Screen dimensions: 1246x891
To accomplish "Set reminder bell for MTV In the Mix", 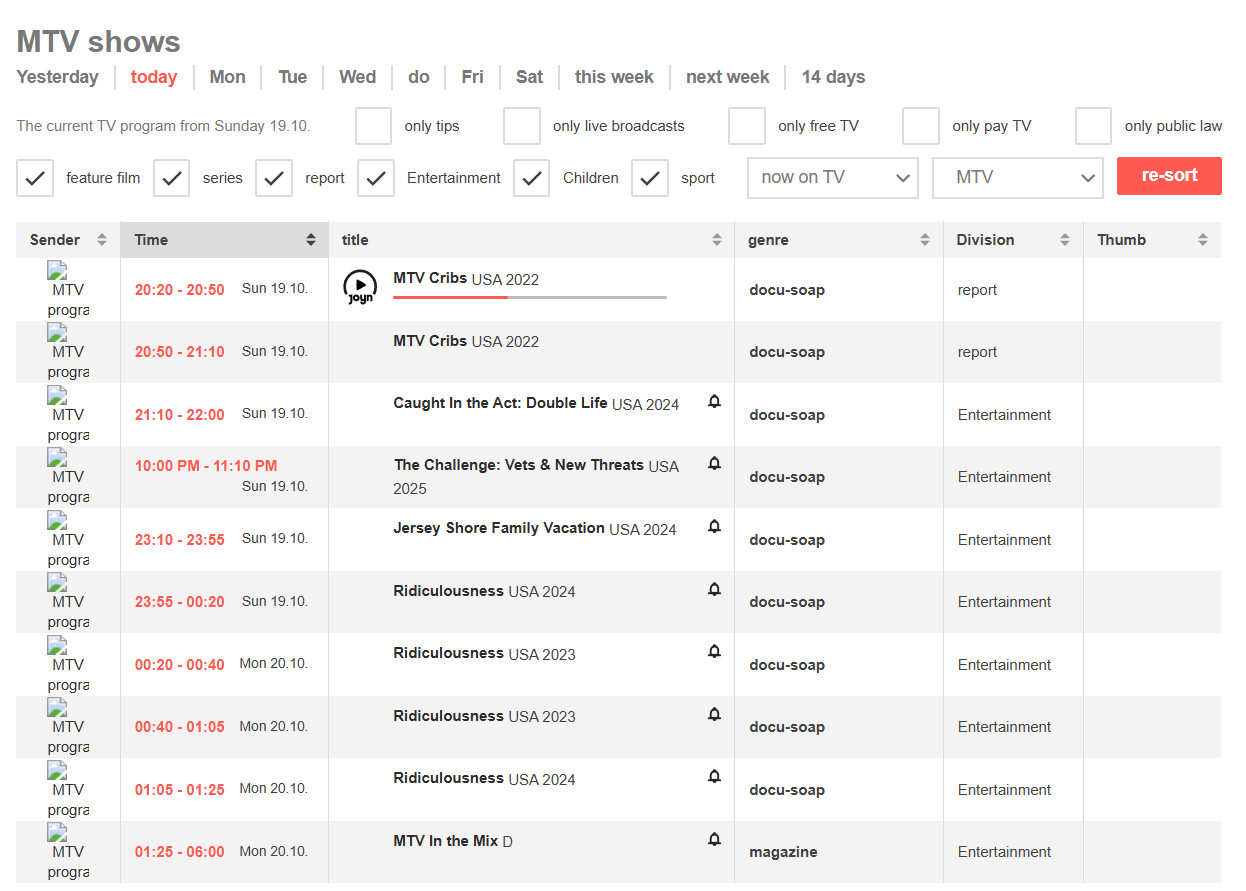I will [x=714, y=840].
